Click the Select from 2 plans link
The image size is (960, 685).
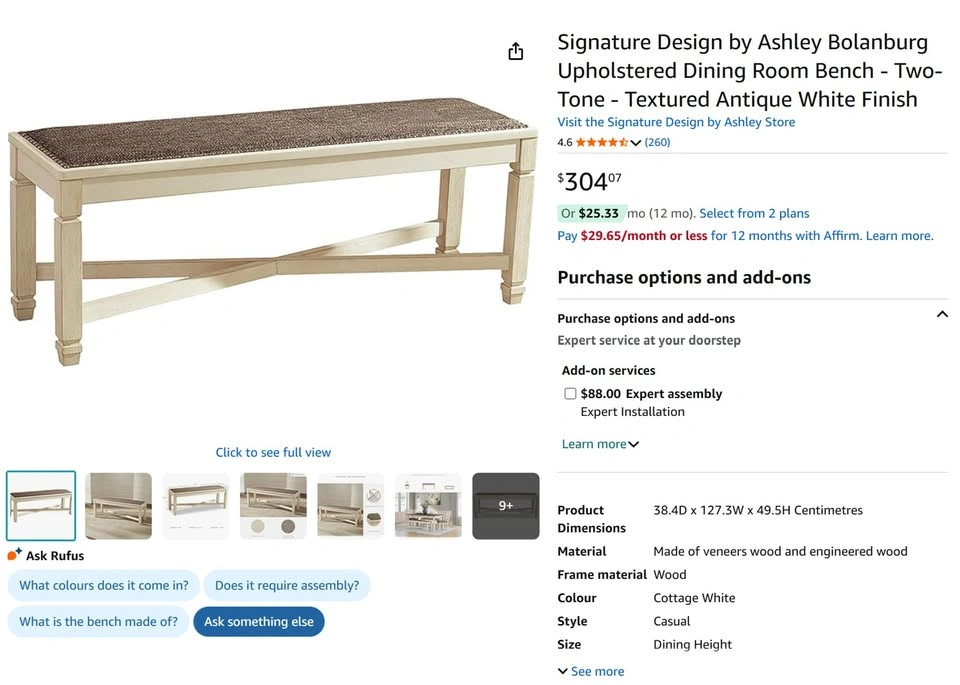click(754, 213)
